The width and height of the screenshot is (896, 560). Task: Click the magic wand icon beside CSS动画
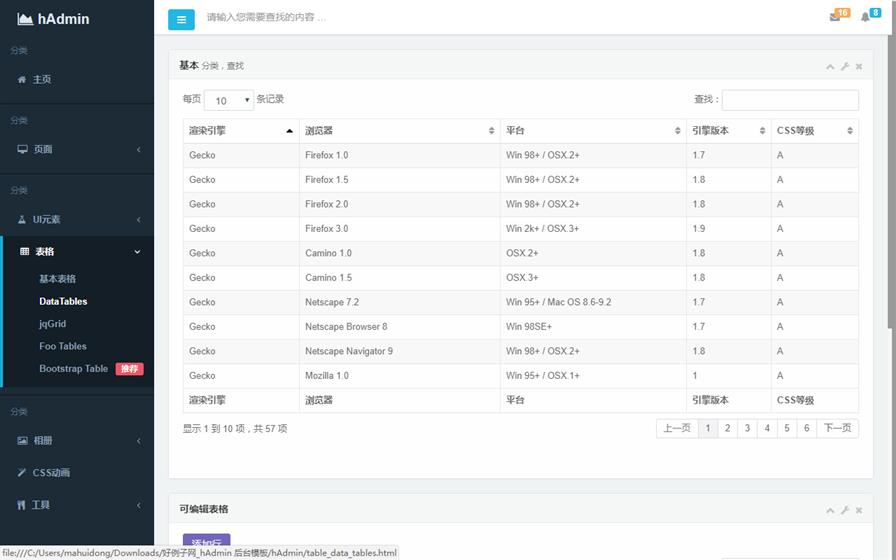[x=22, y=473]
